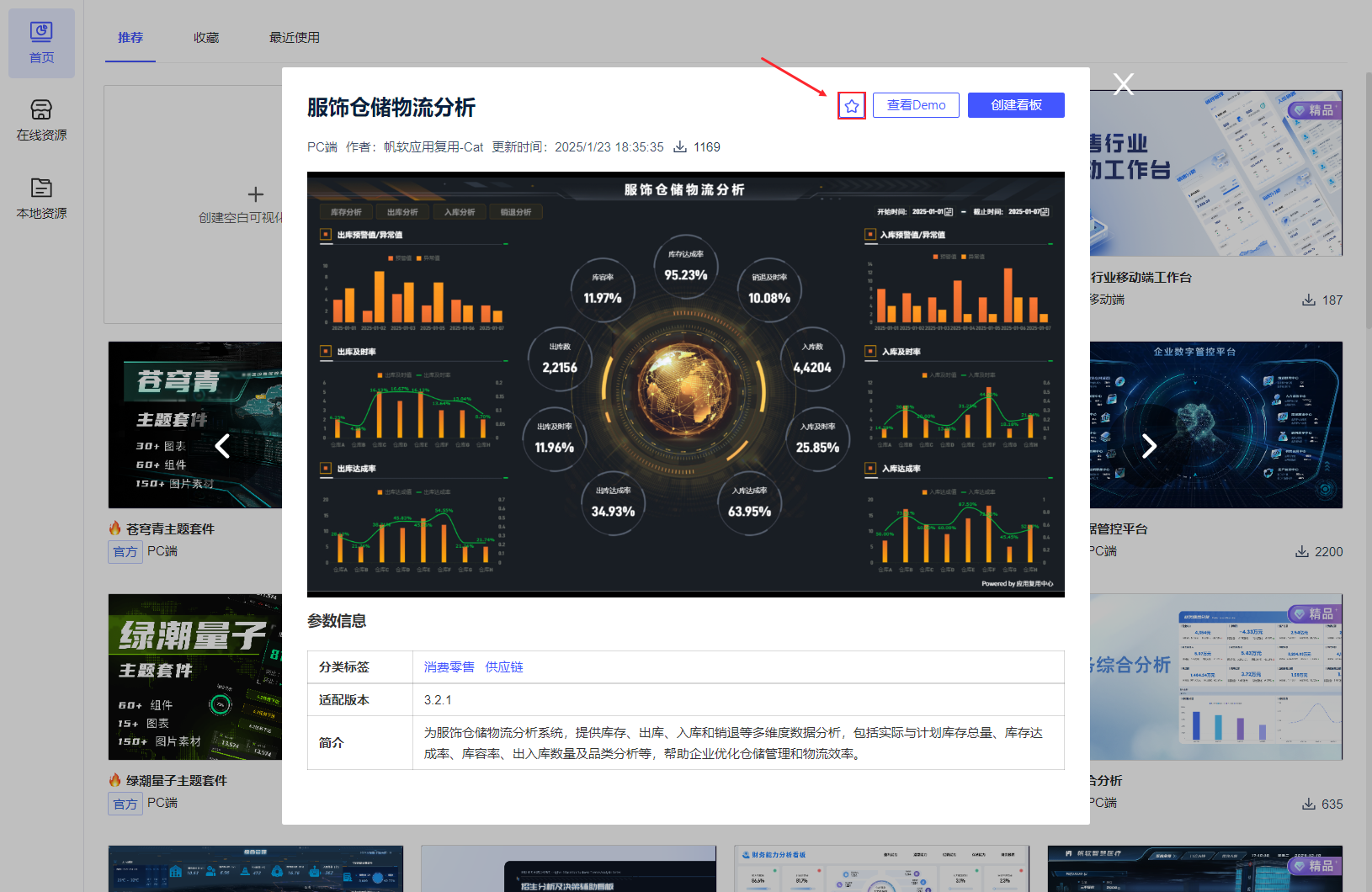Open the 开始时间 date picker in the preview

click(x=933, y=212)
